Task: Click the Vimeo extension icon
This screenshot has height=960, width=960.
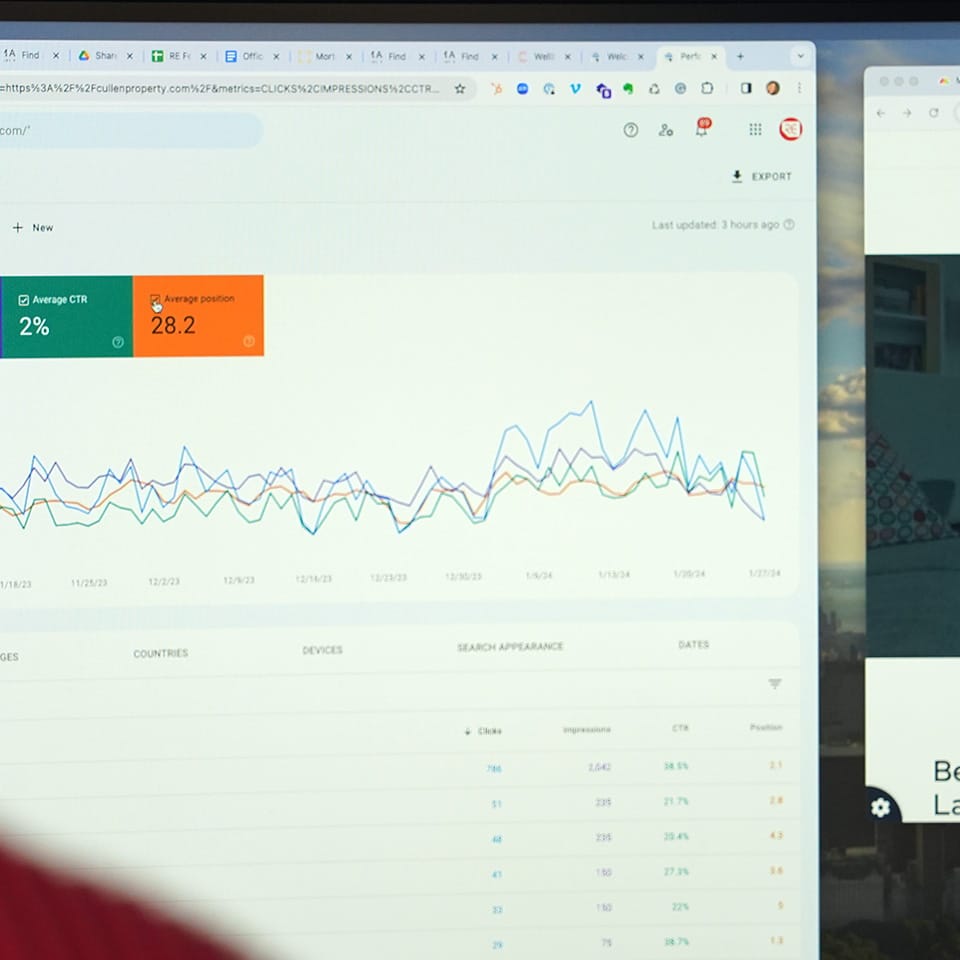Action: [575, 89]
